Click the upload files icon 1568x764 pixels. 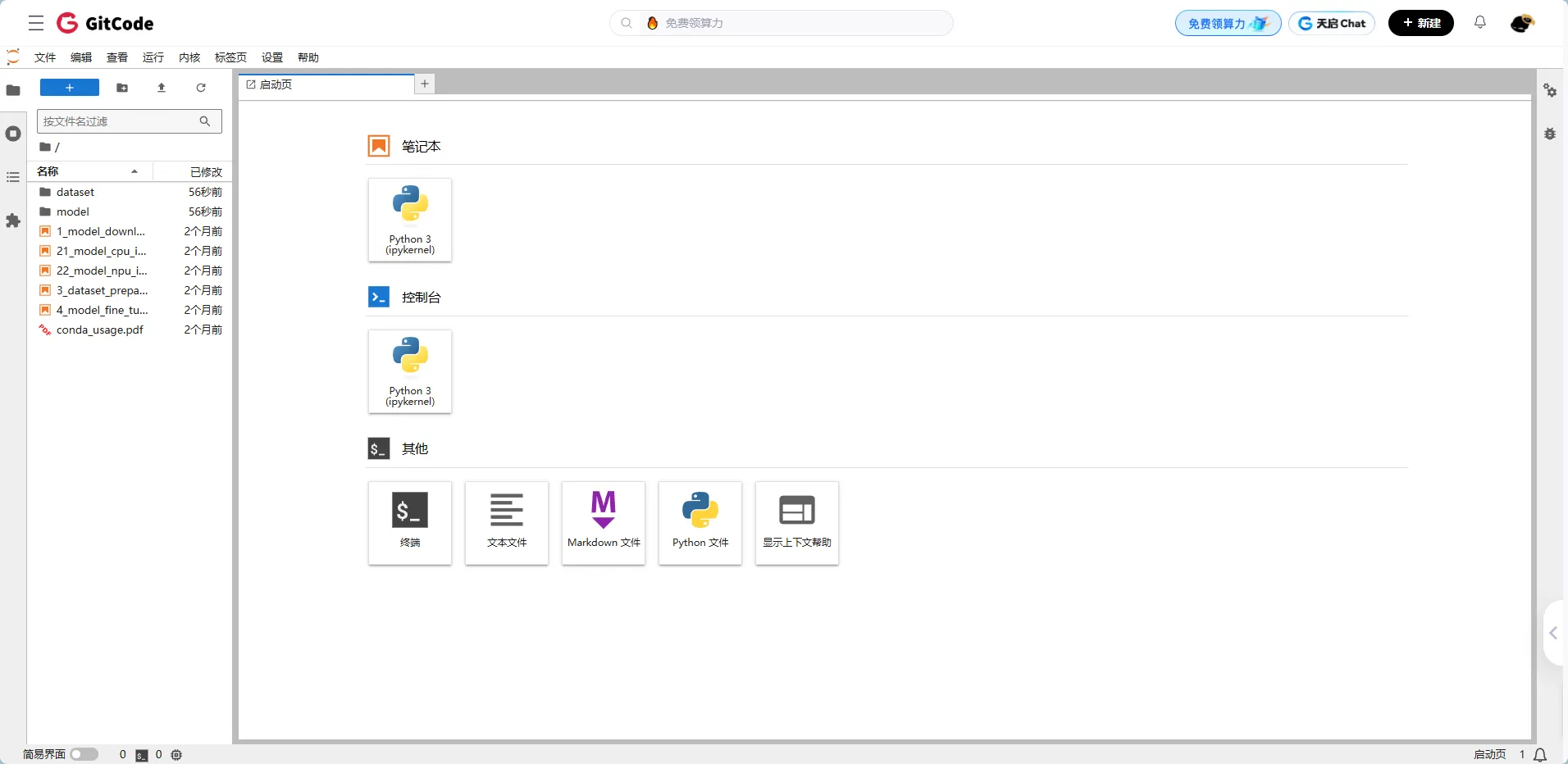(162, 88)
